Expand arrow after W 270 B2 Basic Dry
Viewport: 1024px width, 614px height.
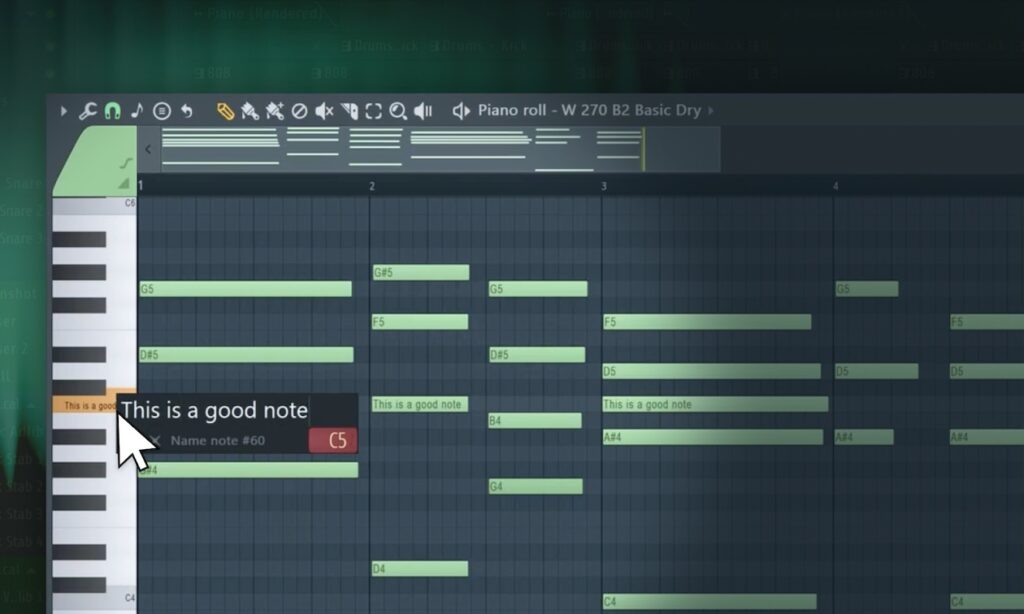tap(711, 110)
